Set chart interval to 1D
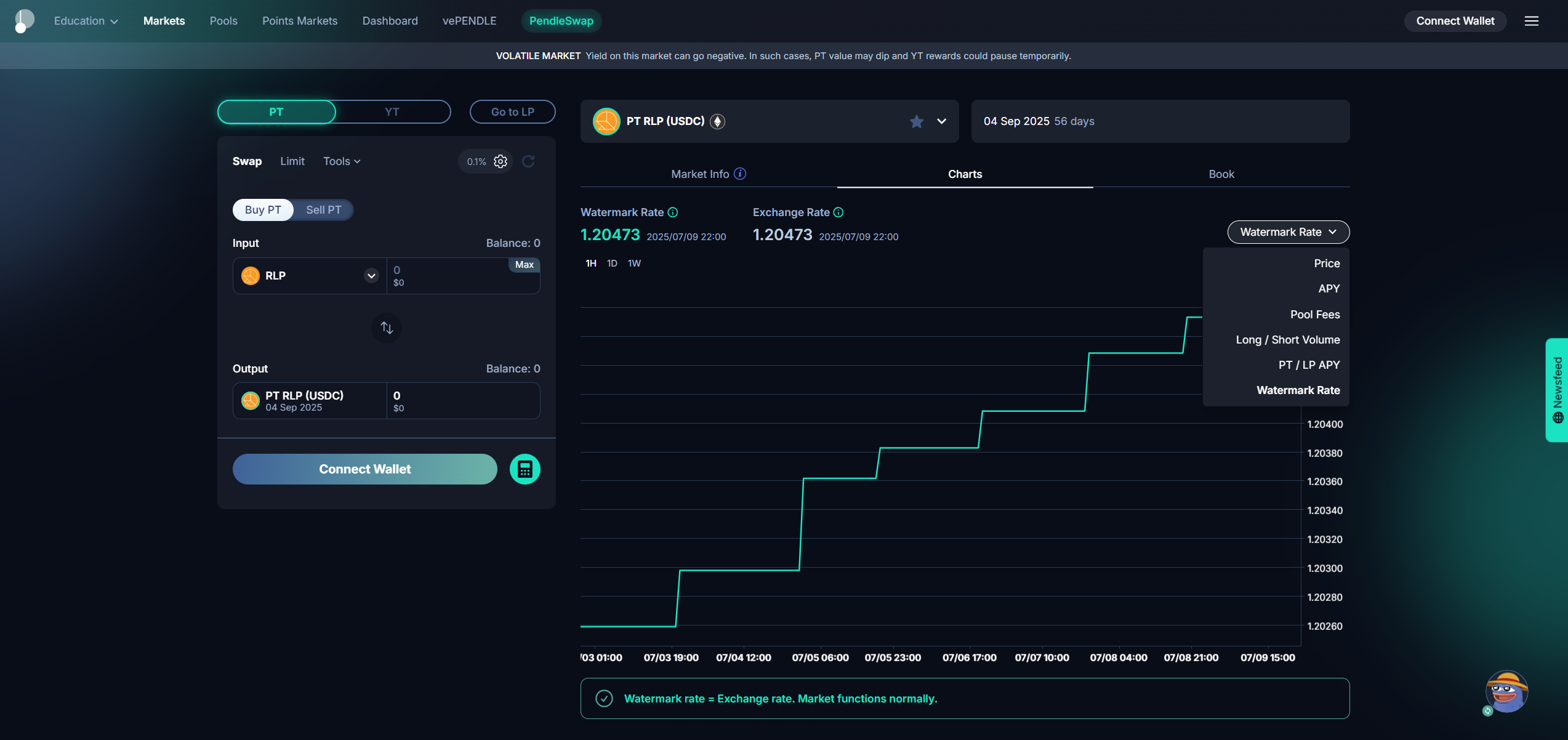Image resolution: width=1568 pixels, height=740 pixels. [612, 263]
